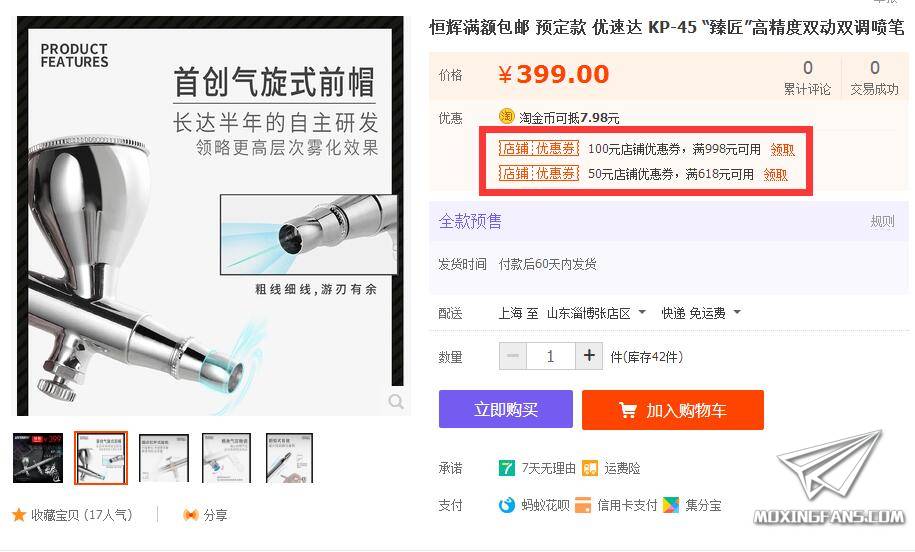Click the green 7天无理由 icon
Image resolution: width=915 pixels, height=552 pixels.
coord(507,468)
